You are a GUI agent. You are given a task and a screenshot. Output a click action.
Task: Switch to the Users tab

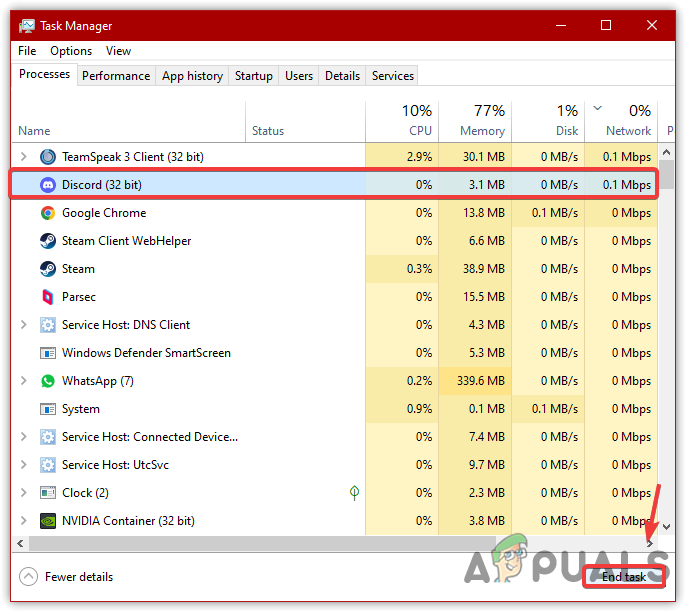(299, 76)
